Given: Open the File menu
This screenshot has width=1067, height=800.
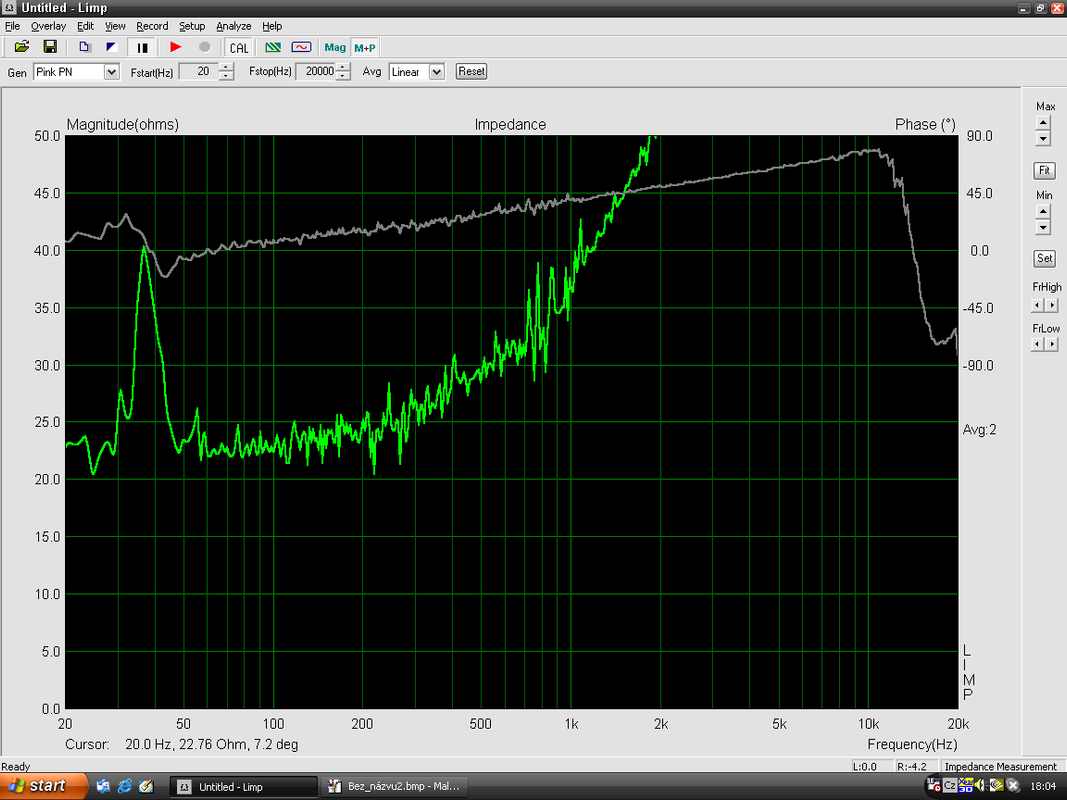Looking at the screenshot, I should (x=12, y=26).
